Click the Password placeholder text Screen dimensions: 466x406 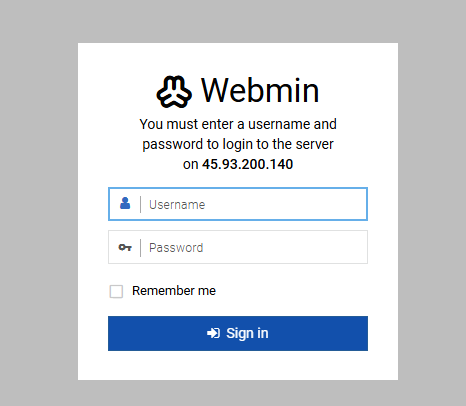(176, 248)
